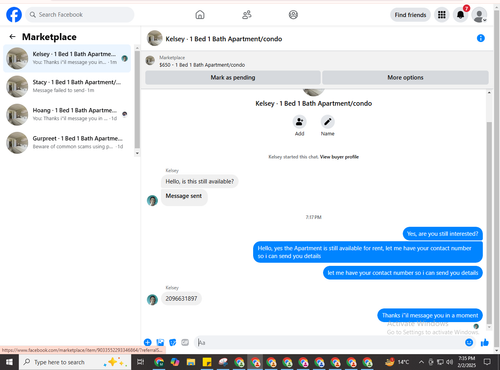Click 'Yes, are you still interested?' message
The height and width of the screenshot is (370, 500).
pyautogui.click(x=443, y=234)
